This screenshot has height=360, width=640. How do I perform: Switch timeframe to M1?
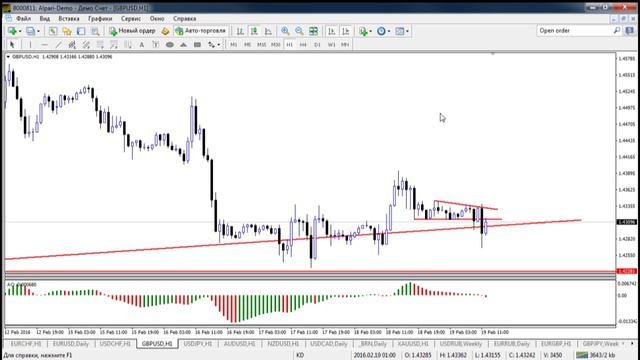pyautogui.click(x=233, y=44)
